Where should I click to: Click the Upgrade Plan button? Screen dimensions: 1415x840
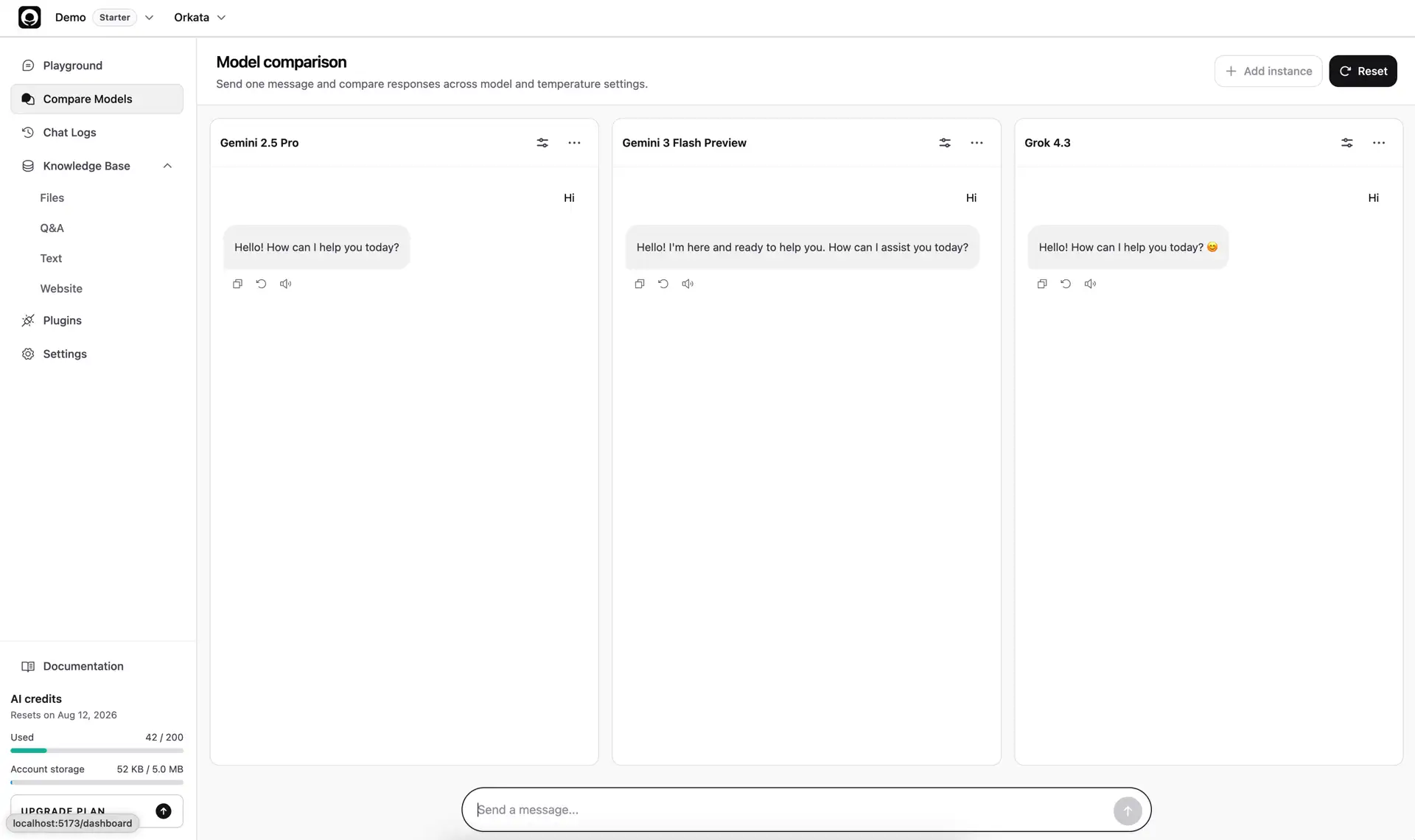(x=97, y=811)
